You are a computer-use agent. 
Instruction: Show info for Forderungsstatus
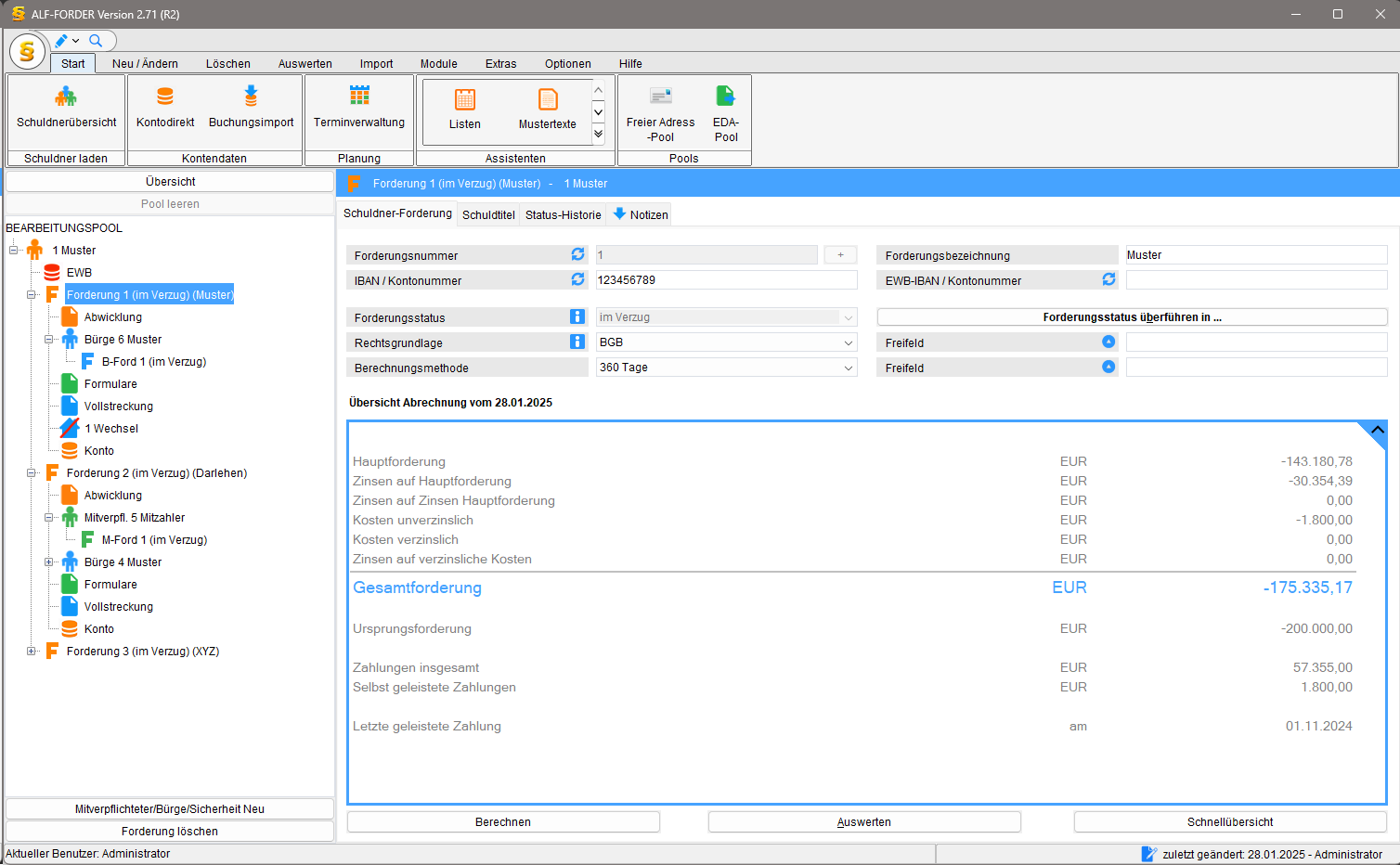577,316
